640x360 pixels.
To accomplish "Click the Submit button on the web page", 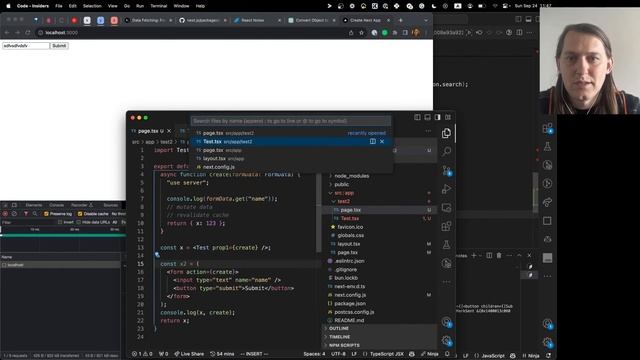I will point(59,46).
